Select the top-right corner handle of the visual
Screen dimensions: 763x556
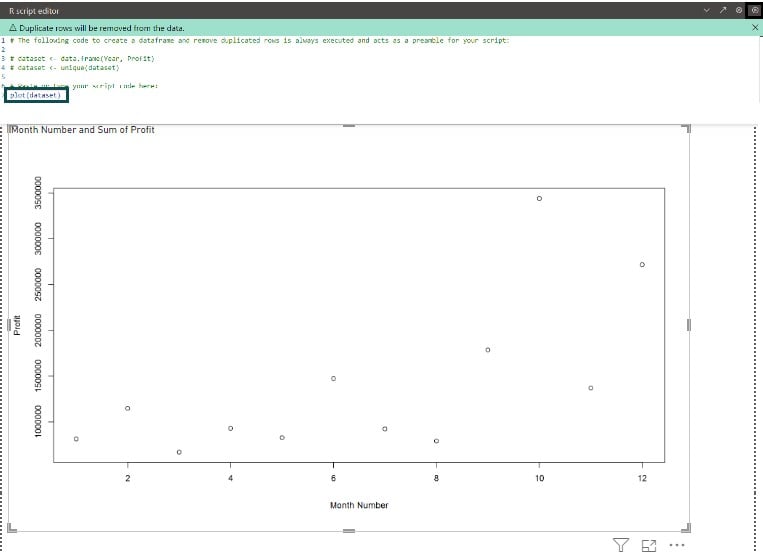point(687,128)
